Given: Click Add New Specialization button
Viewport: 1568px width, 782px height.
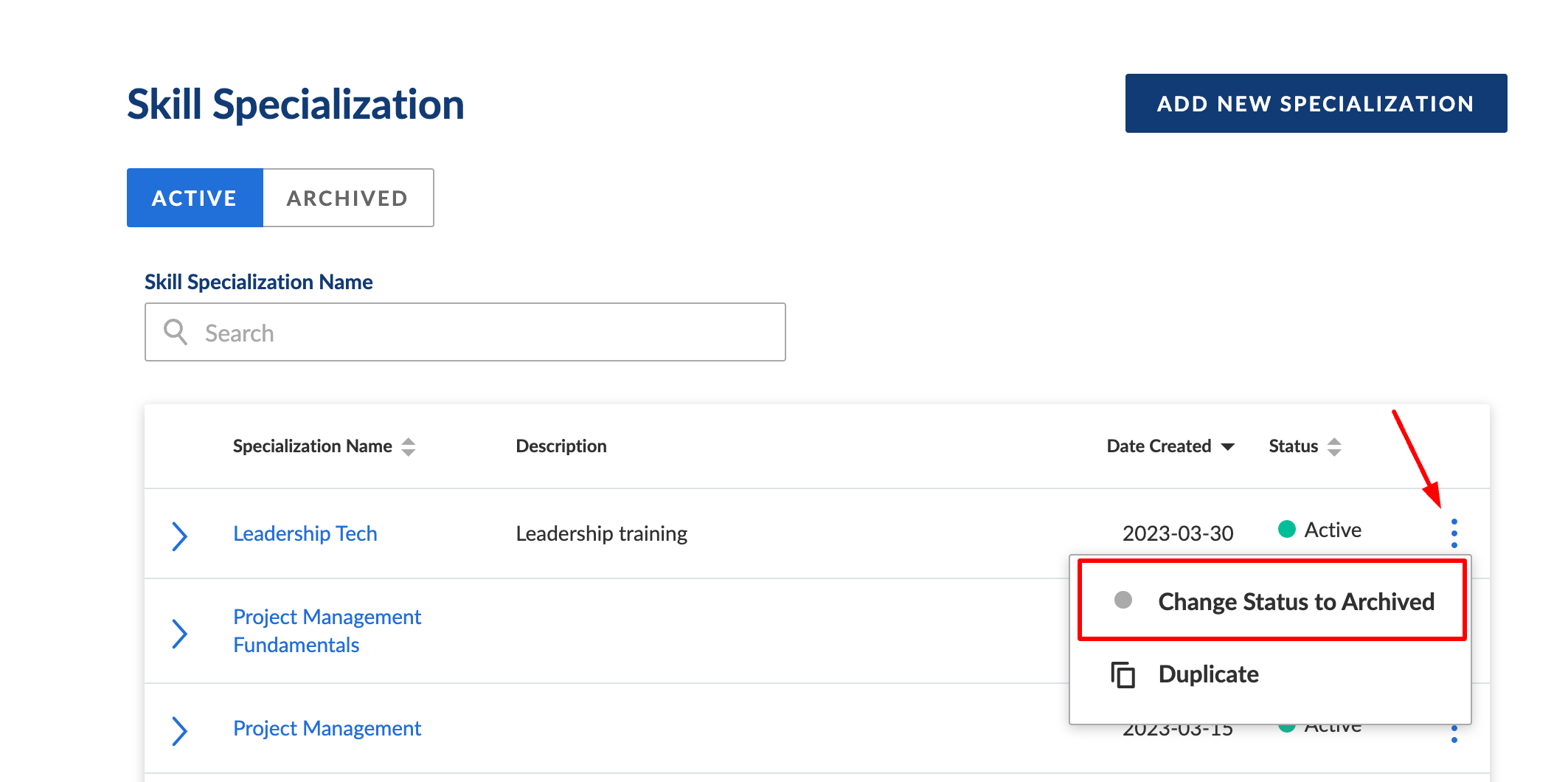Looking at the screenshot, I should coord(1316,103).
